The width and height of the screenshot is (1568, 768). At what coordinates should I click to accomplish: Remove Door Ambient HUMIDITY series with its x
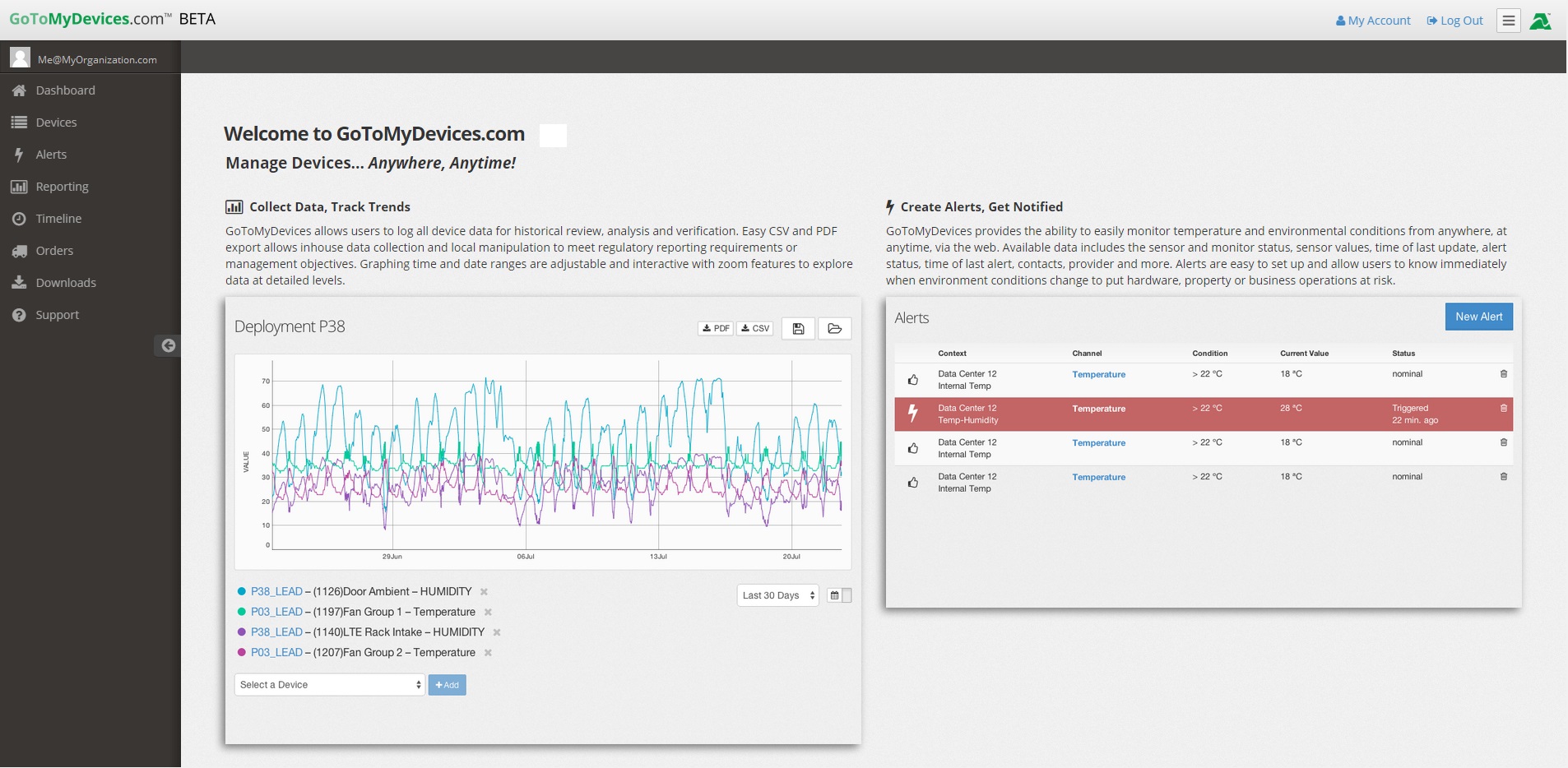tap(484, 592)
